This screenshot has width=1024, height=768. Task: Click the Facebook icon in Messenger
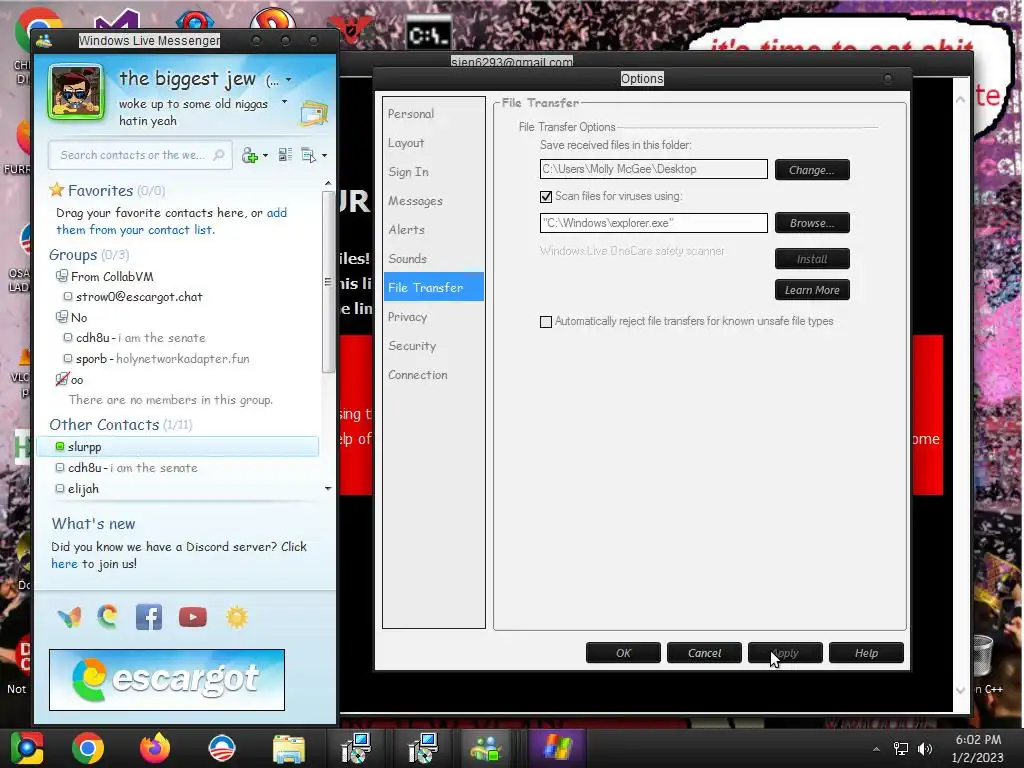[149, 616]
